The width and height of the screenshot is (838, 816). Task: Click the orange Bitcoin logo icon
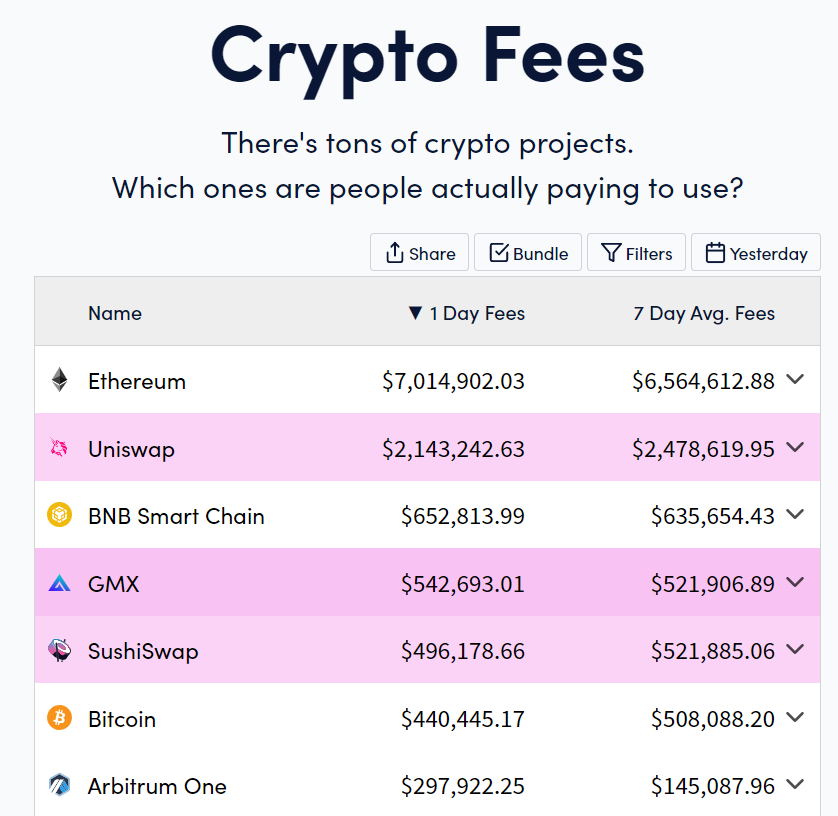(59, 717)
